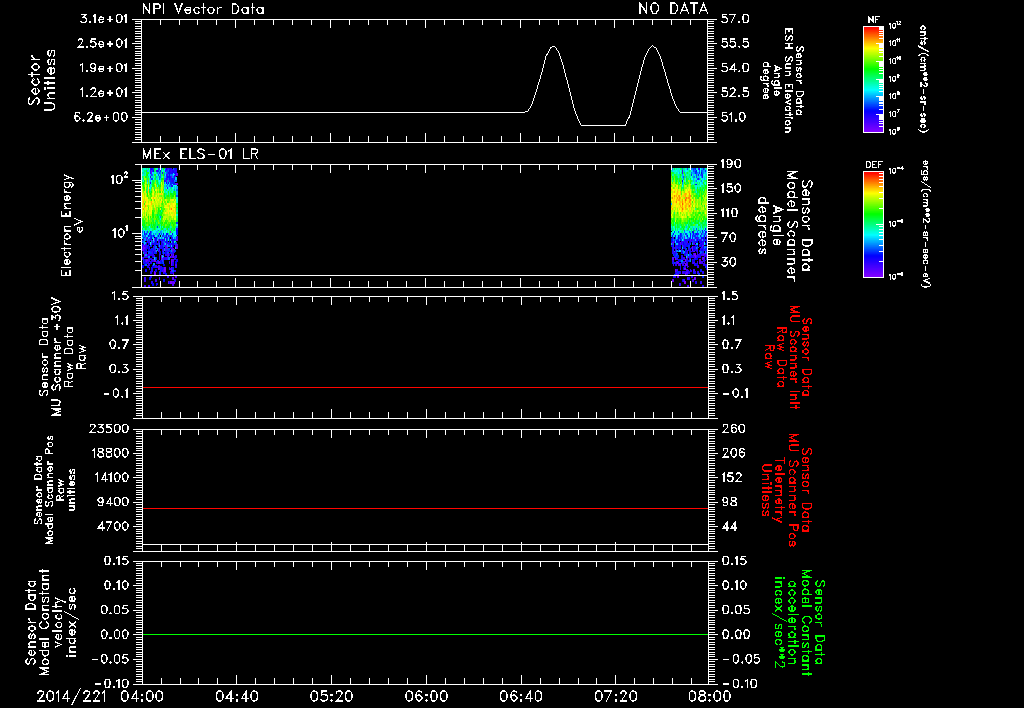Click the first sun elevation curve peak
The width and height of the screenshot is (1024, 708).
[x=553, y=47]
